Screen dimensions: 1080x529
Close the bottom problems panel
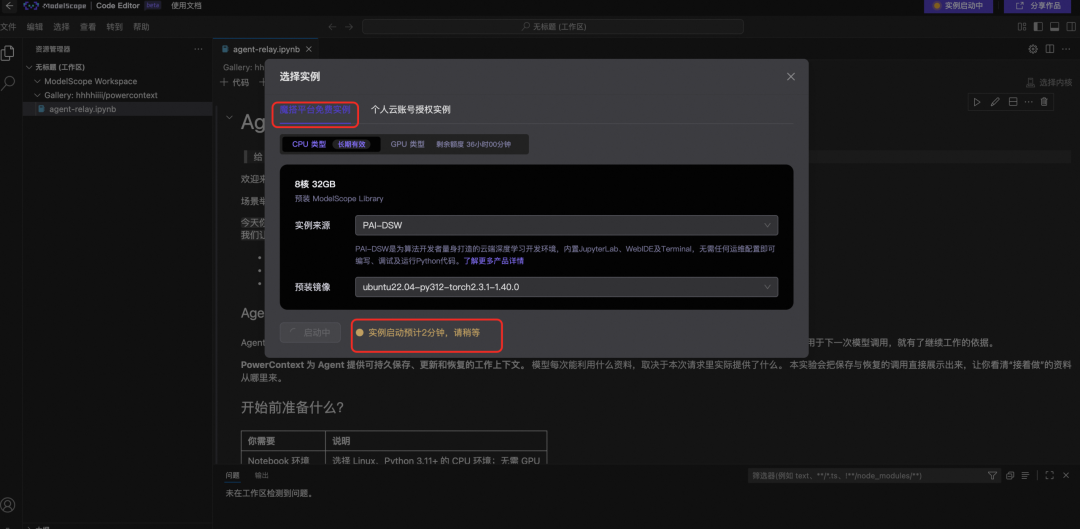(1066, 475)
